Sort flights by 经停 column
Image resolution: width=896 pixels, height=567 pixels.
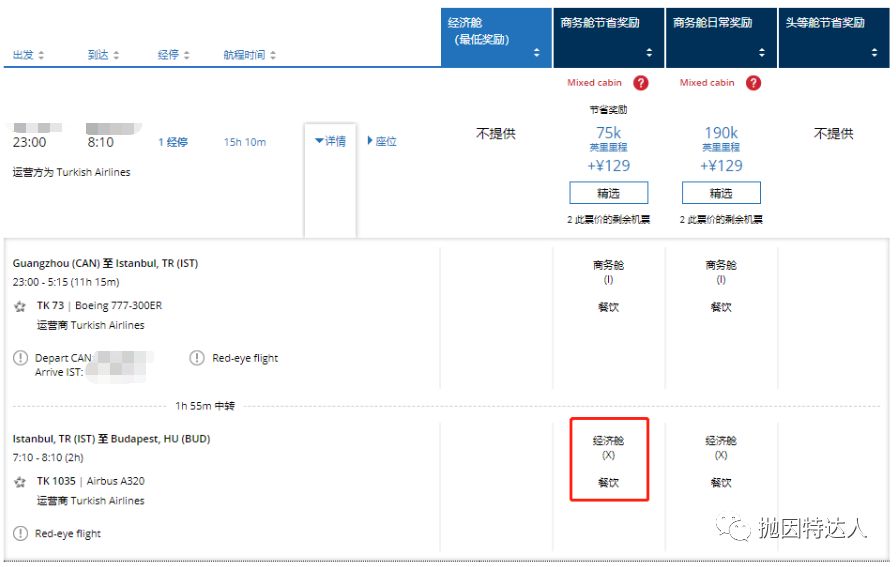click(173, 55)
